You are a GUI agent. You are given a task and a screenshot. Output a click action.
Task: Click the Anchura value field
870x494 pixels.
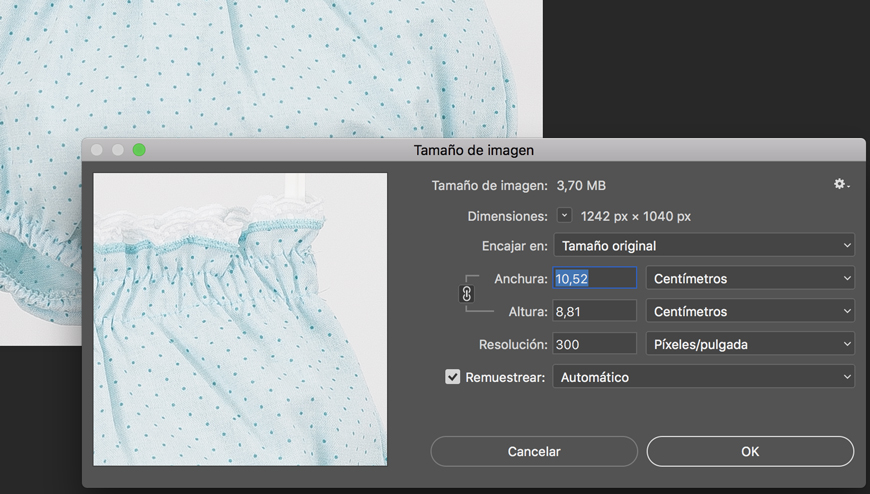point(595,278)
